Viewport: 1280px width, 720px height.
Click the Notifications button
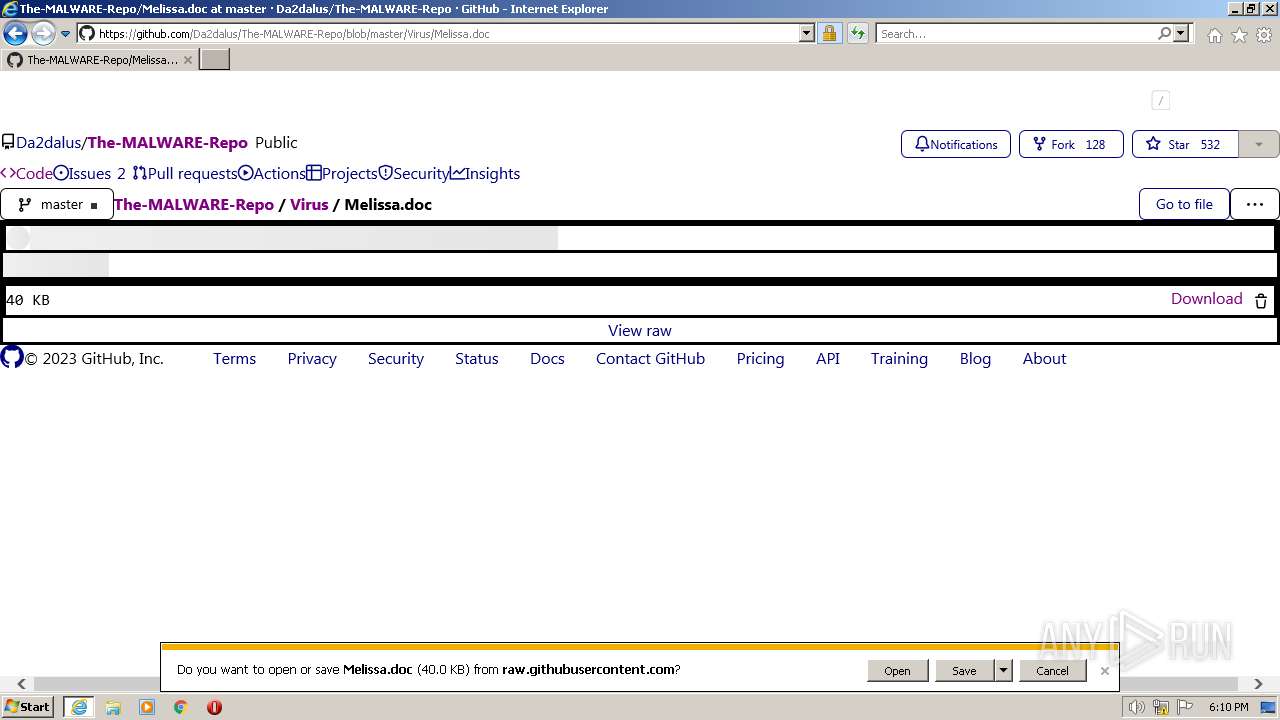[956, 144]
